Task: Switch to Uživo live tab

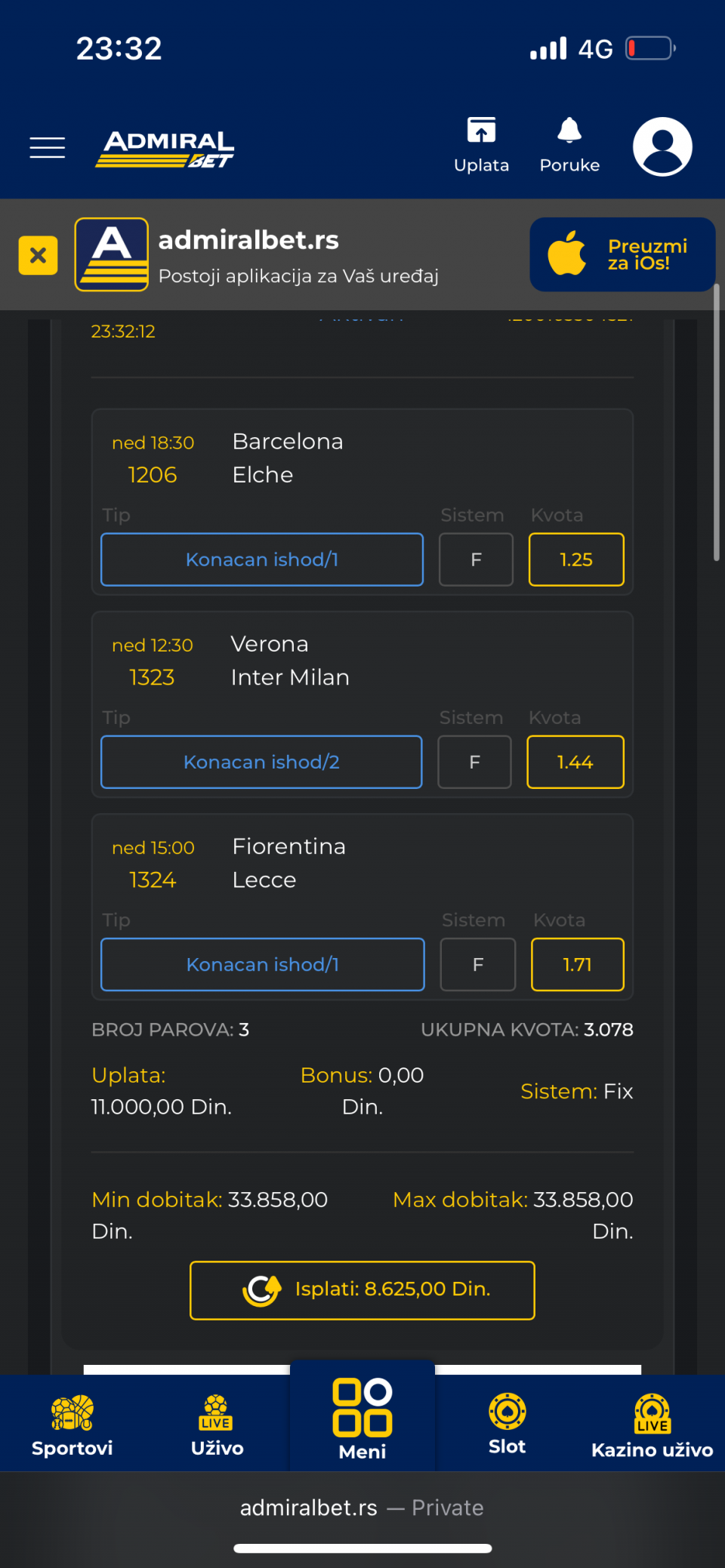Action: tap(217, 1425)
